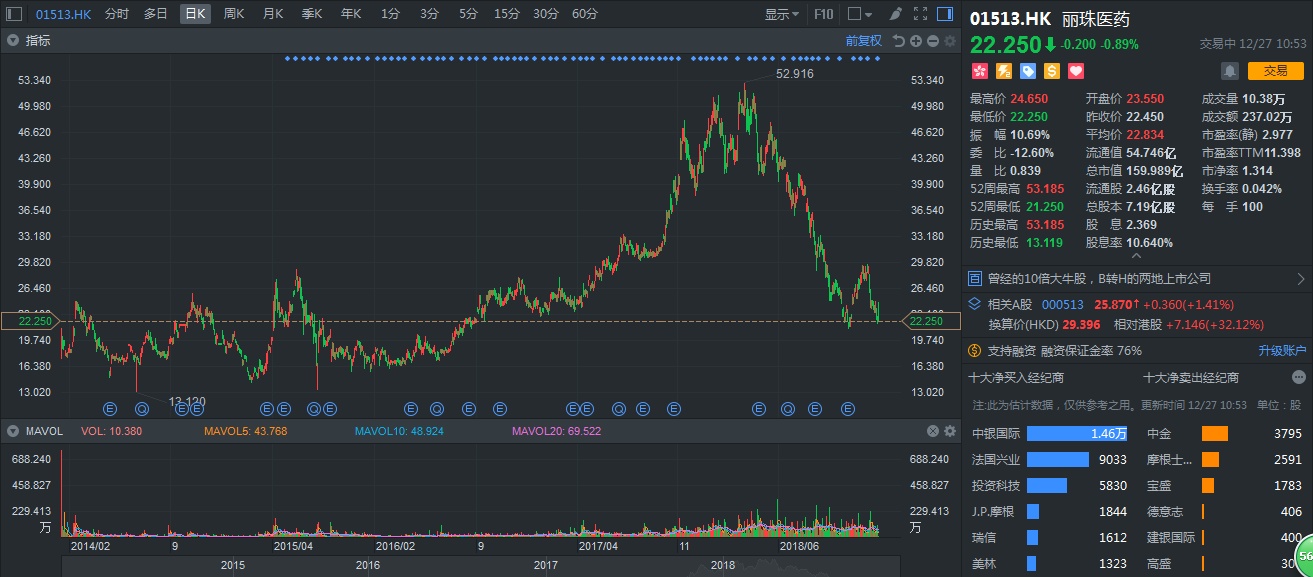
Task: Set price alert with bell icon
Action: (1229, 71)
